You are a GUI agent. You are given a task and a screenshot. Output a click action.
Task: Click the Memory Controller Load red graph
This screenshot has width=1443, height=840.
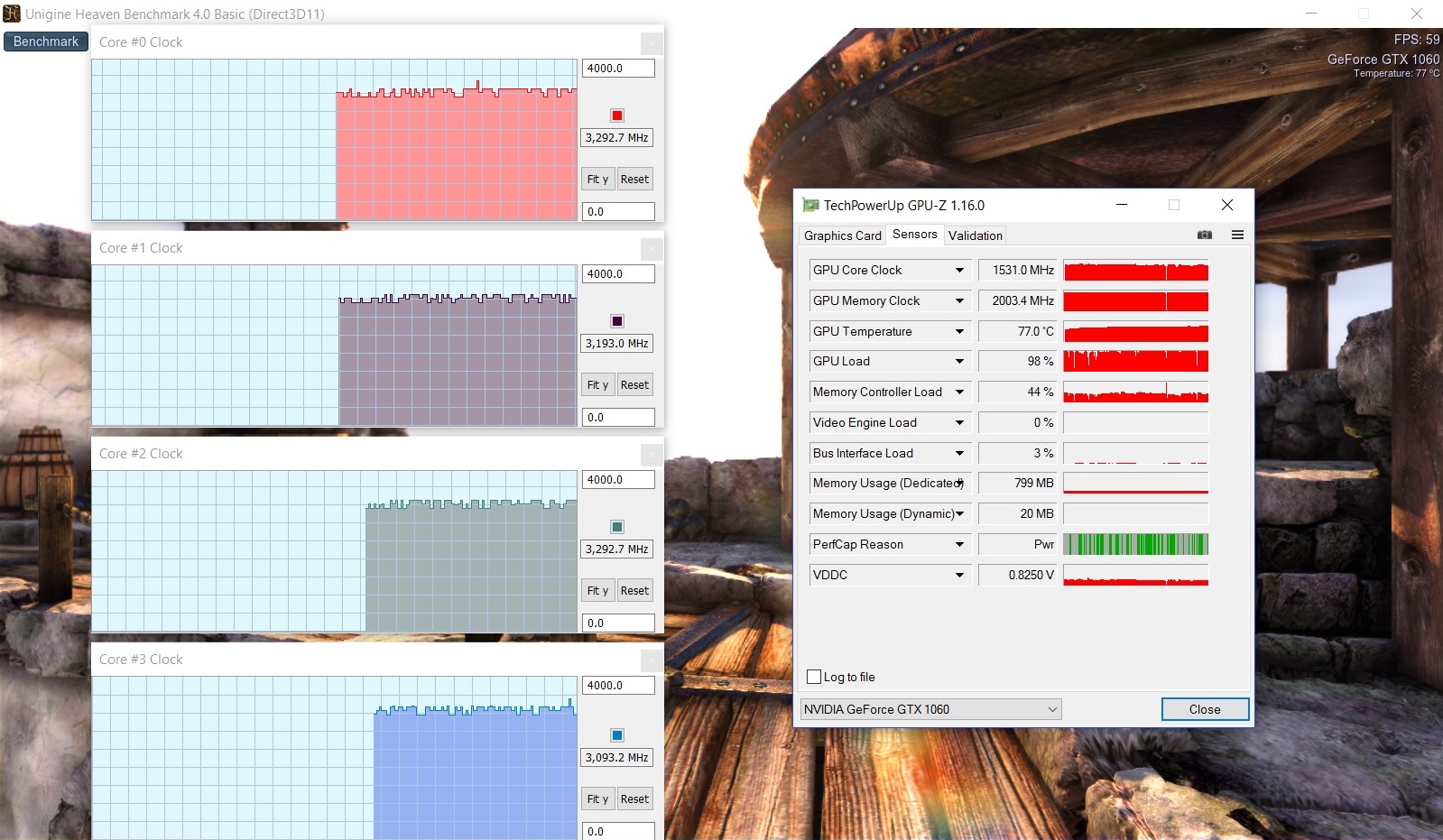coord(1136,392)
